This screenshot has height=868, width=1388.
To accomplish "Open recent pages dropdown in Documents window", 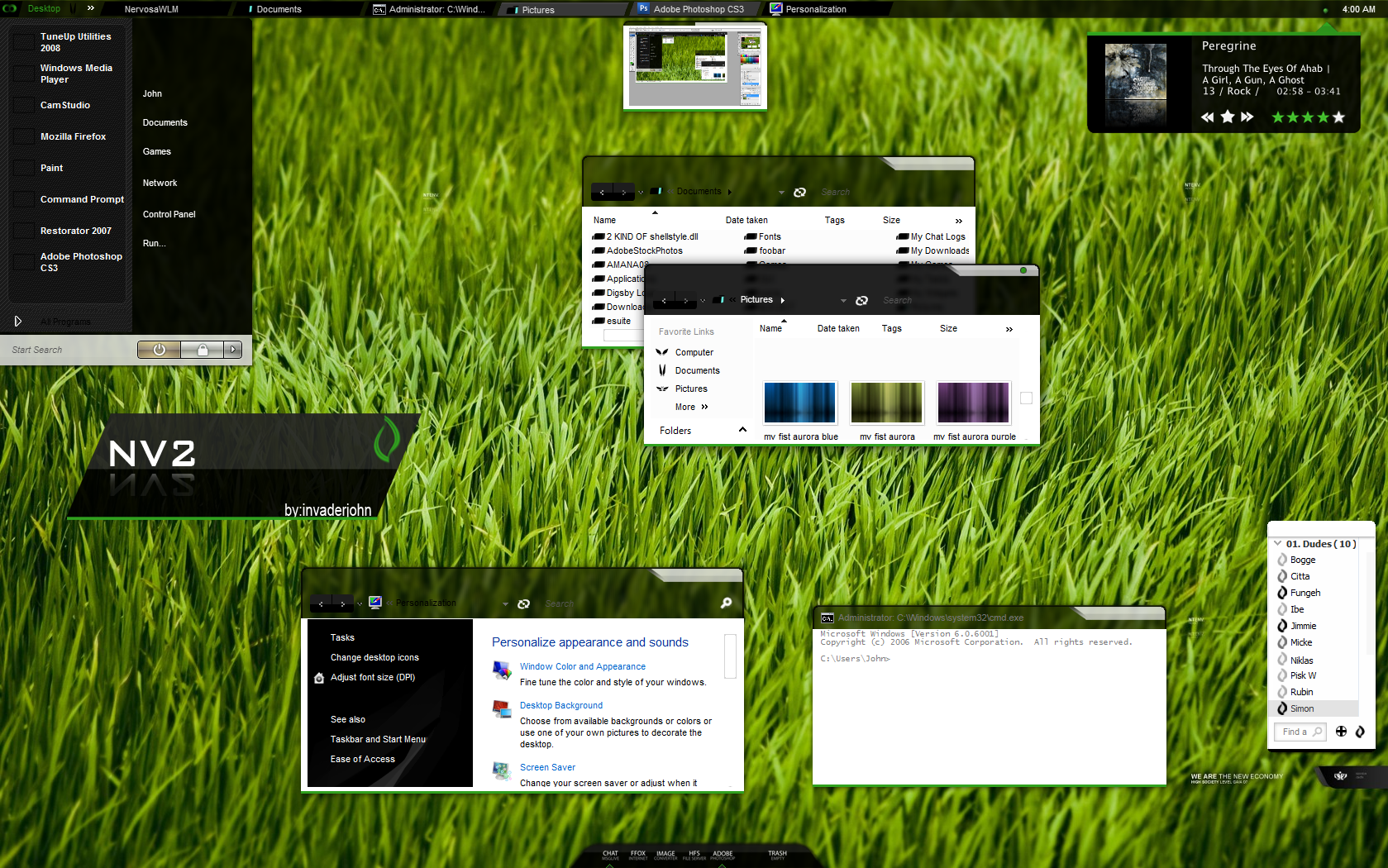I will (642, 193).
